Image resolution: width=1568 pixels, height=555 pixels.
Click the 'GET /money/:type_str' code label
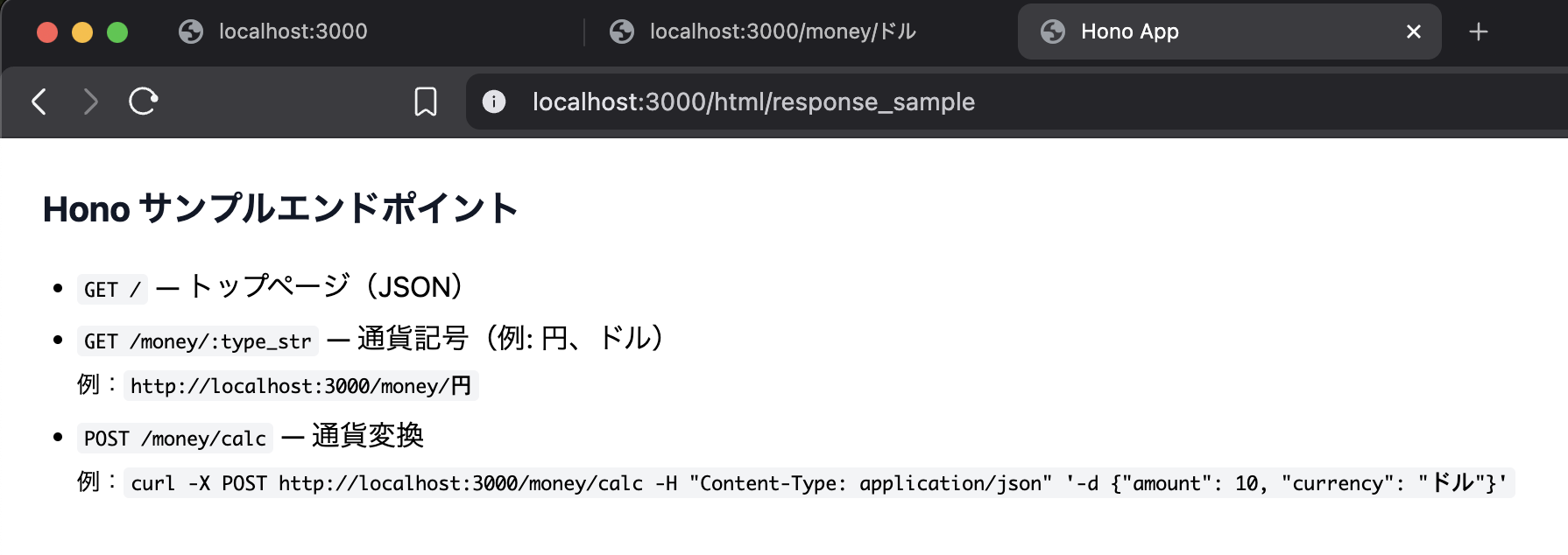(x=197, y=341)
